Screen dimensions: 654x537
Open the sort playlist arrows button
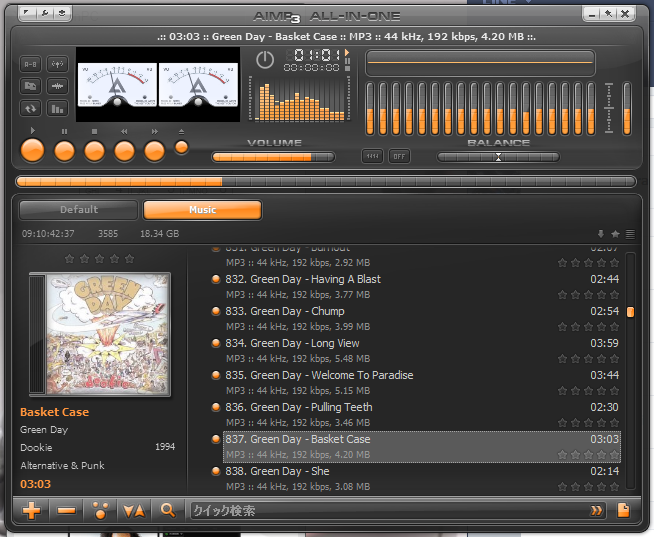[x=134, y=510]
